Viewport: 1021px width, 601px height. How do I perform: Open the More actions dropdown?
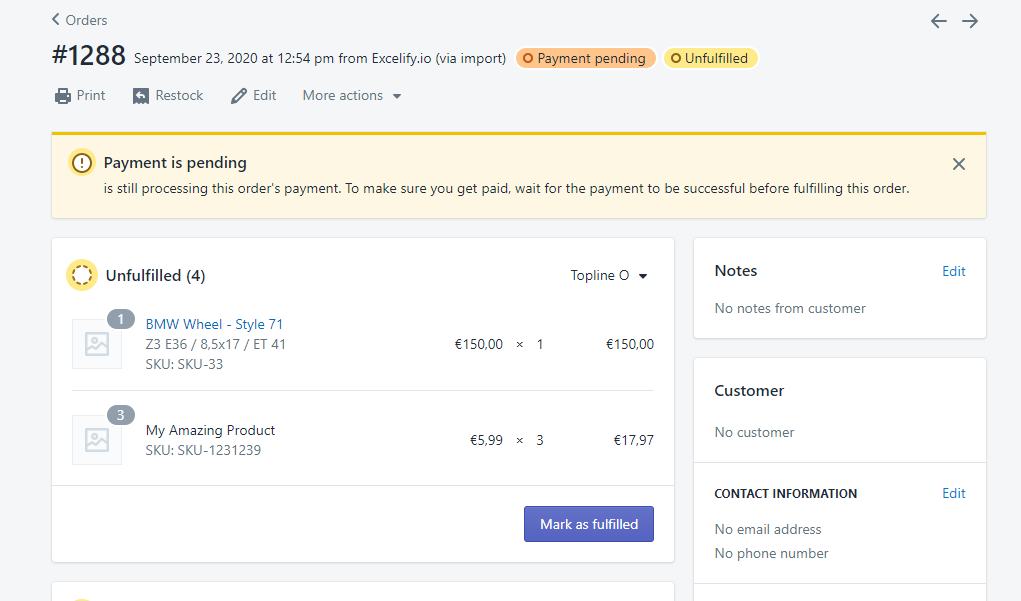[x=350, y=95]
